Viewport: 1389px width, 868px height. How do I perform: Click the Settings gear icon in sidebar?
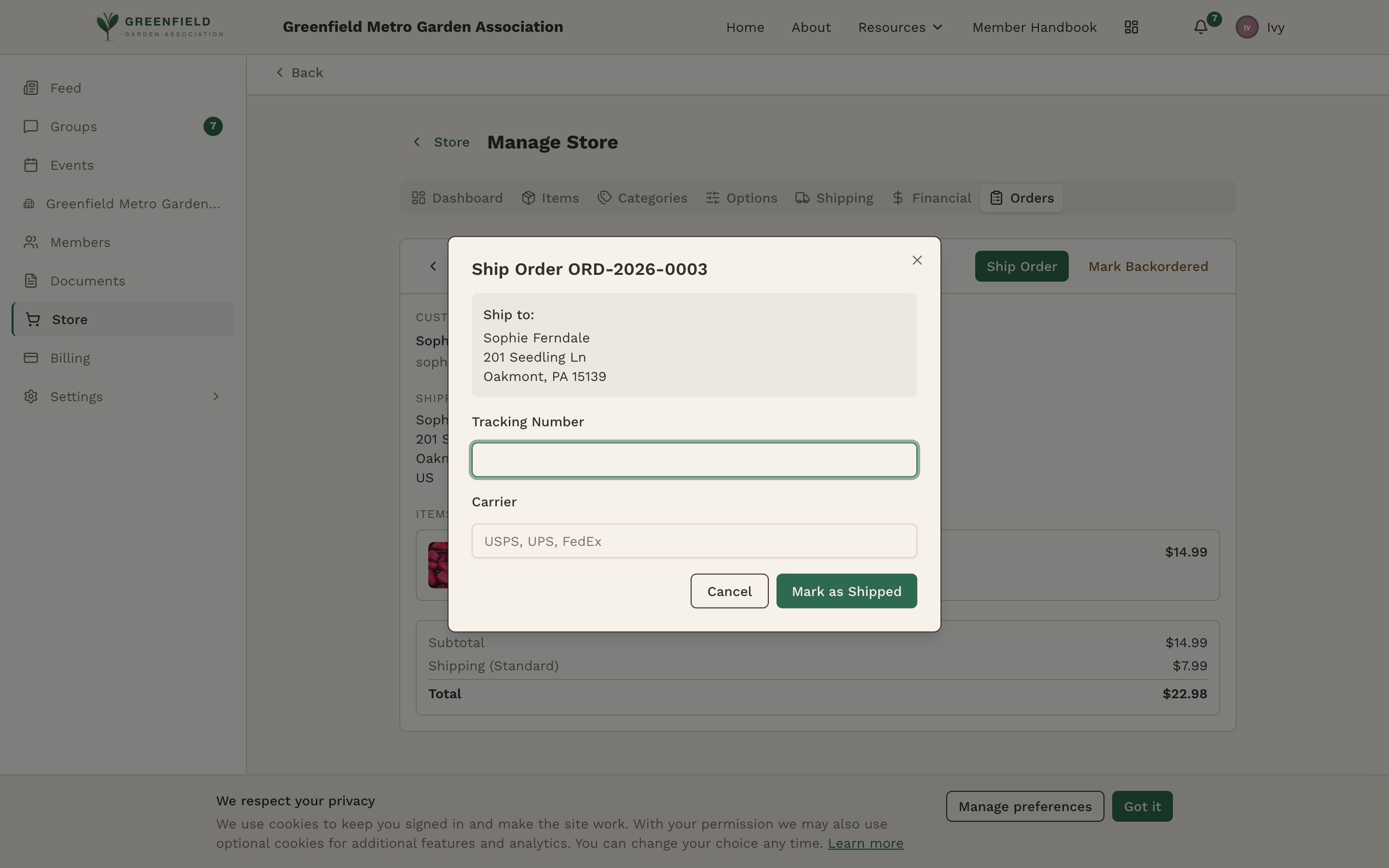click(31, 397)
